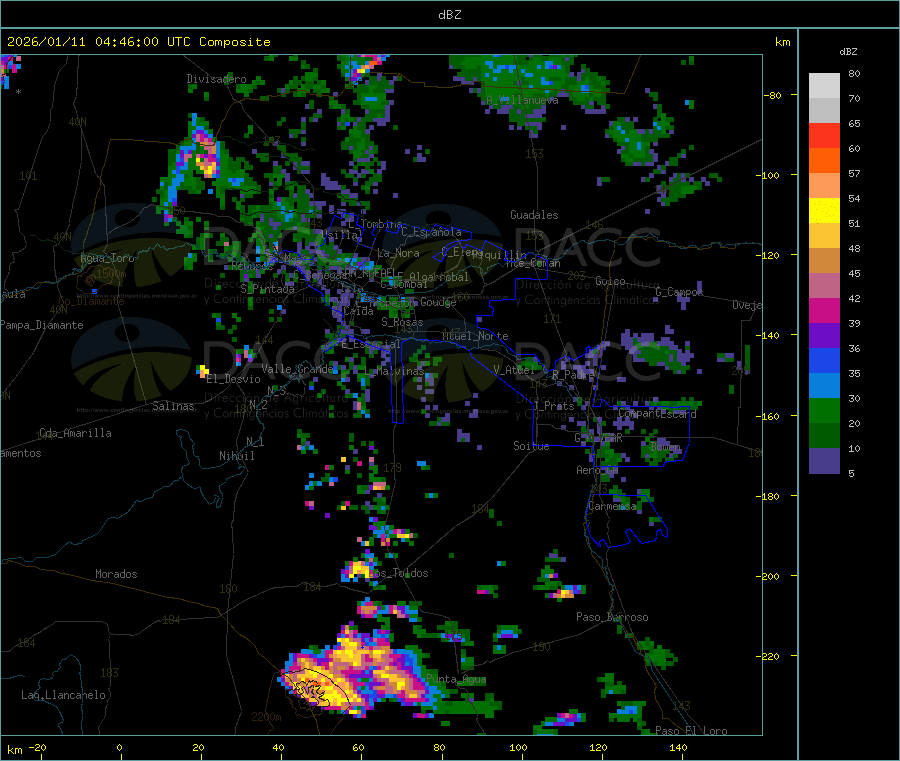
Task: Click the El_Desvio location label
Action: pyautogui.click(x=233, y=379)
